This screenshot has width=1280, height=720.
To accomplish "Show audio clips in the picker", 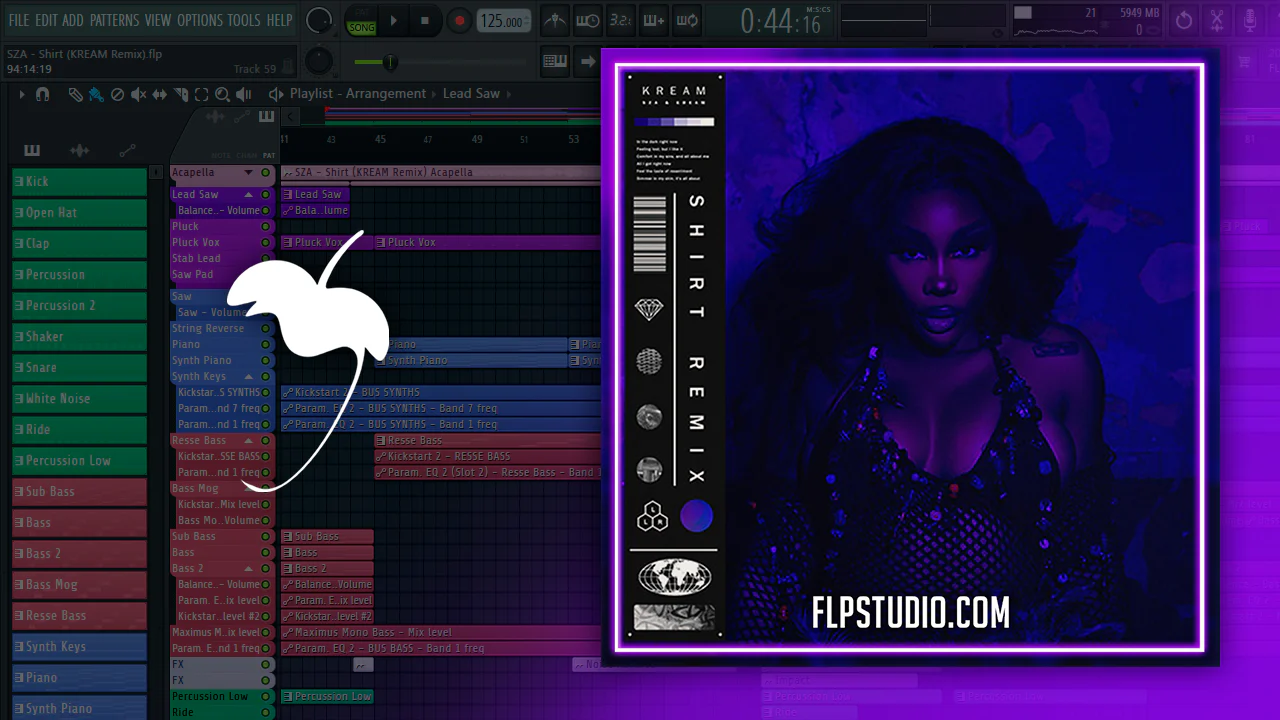I will pyautogui.click(x=79, y=151).
